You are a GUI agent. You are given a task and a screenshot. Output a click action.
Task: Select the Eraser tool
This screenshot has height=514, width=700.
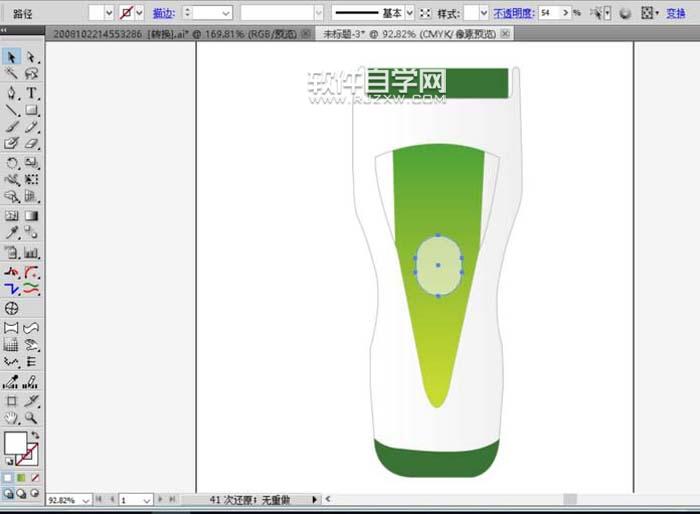(x=31, y=144)
